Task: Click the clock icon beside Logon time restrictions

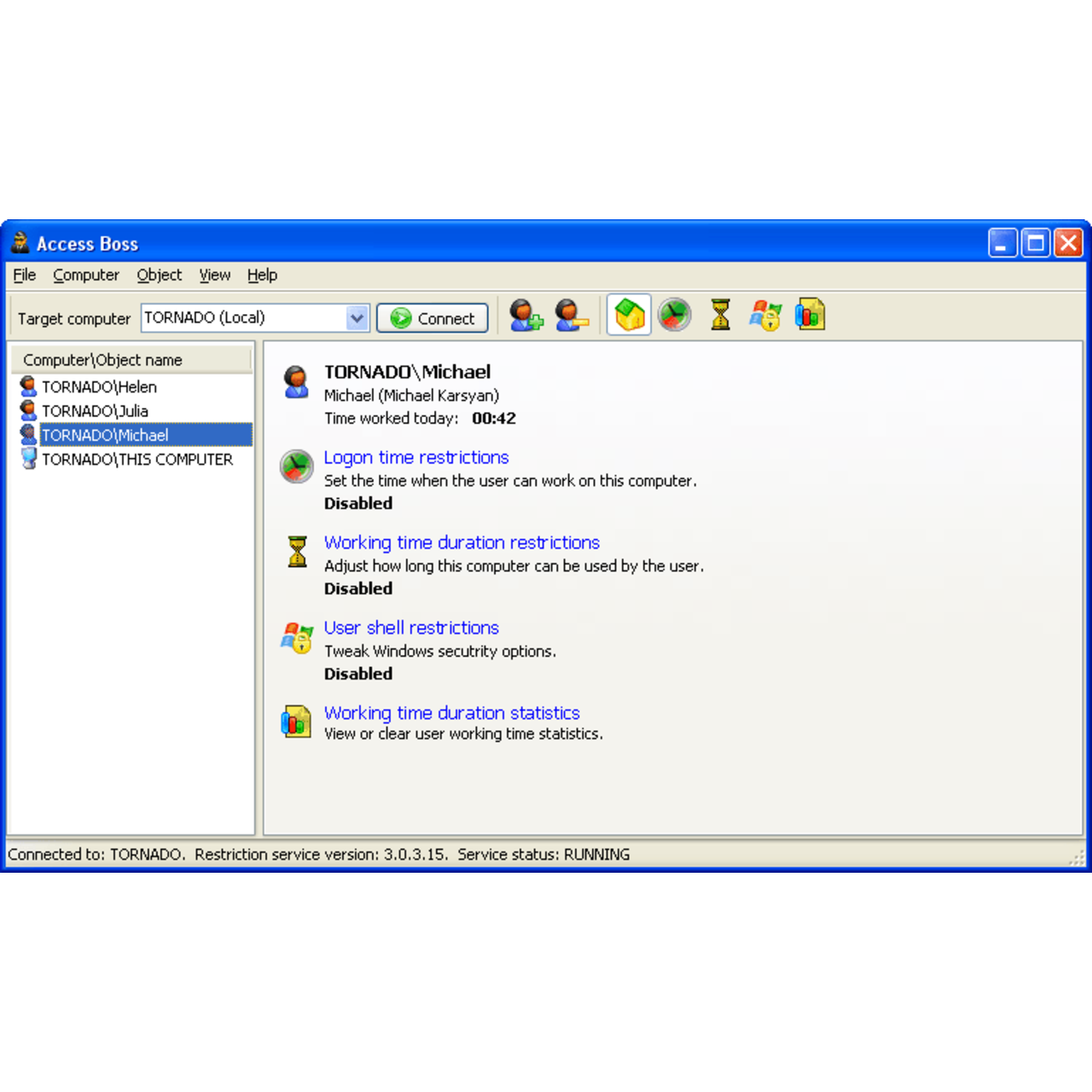Action: coord(296,467)
